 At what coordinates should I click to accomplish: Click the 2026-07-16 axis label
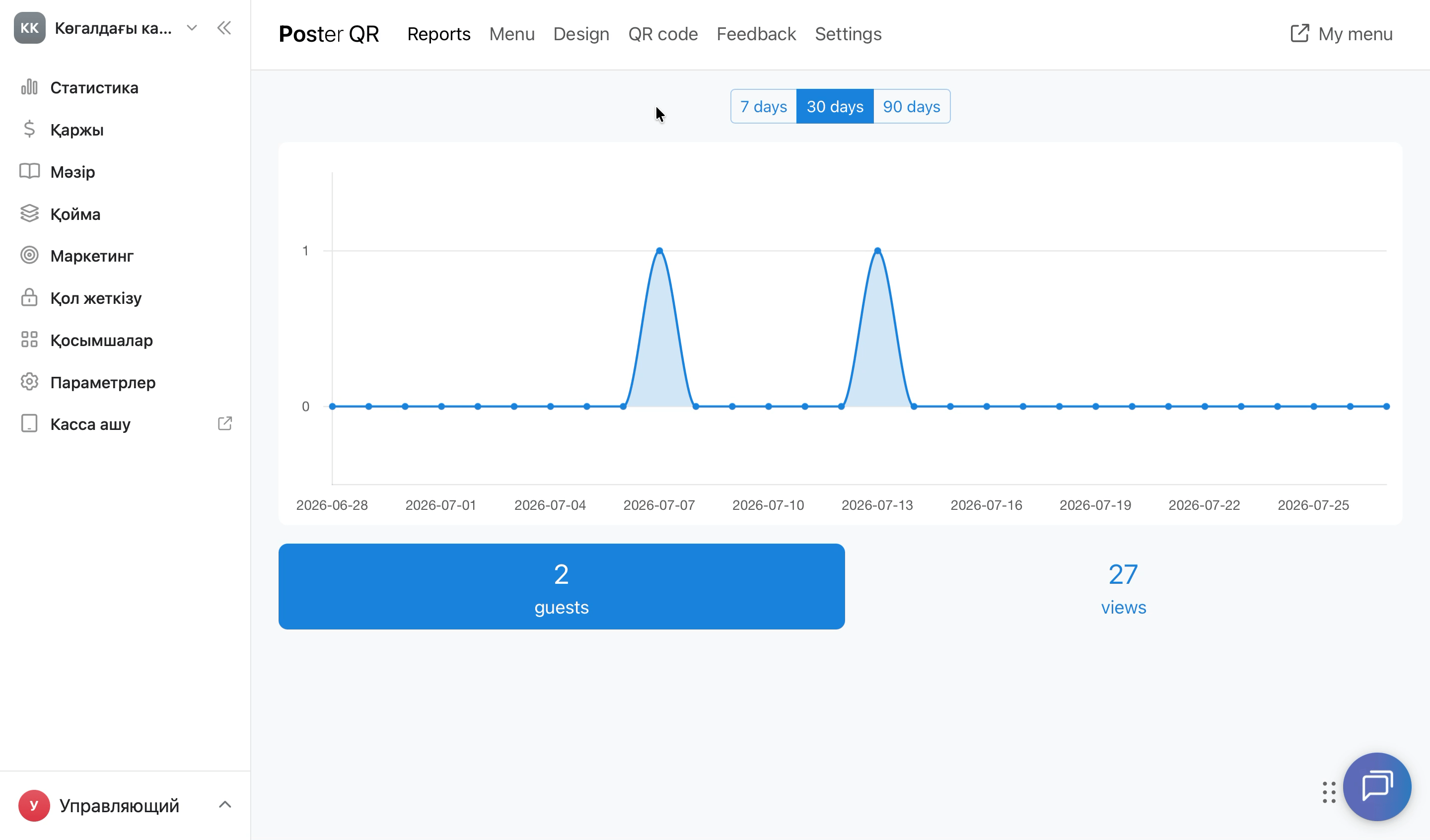pos(986,504)
